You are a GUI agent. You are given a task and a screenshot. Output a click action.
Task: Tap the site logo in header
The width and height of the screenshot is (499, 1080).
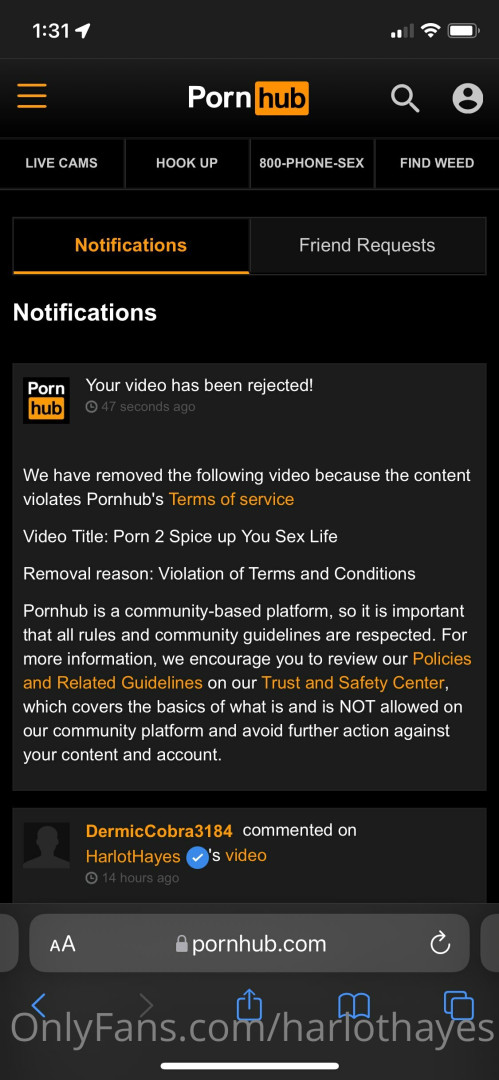click(248, 98)
